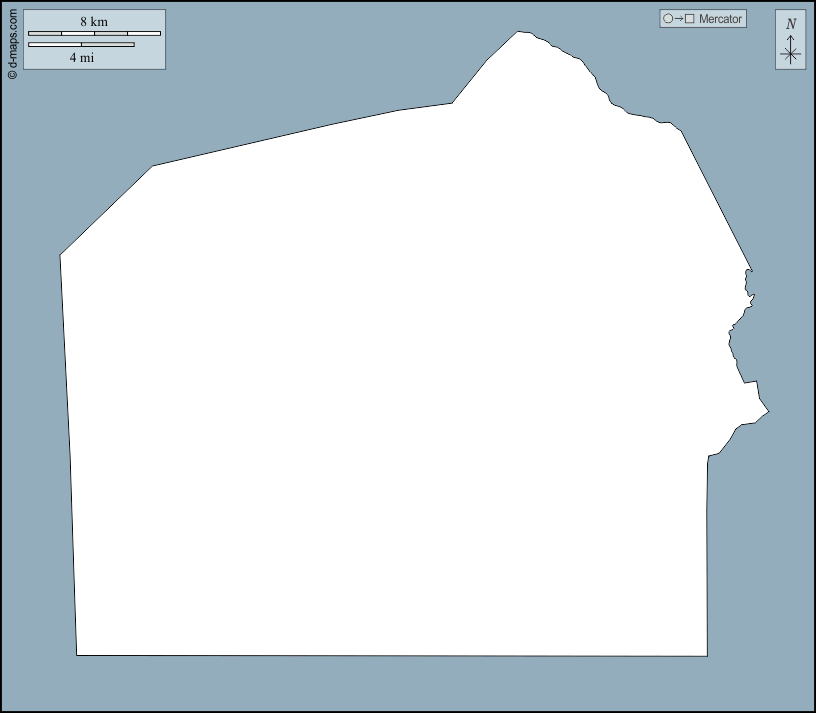Click the southwest corner of the white territory
Image resolution: width=816 pixels, height=713 pixels.
(x=77, y=655)
